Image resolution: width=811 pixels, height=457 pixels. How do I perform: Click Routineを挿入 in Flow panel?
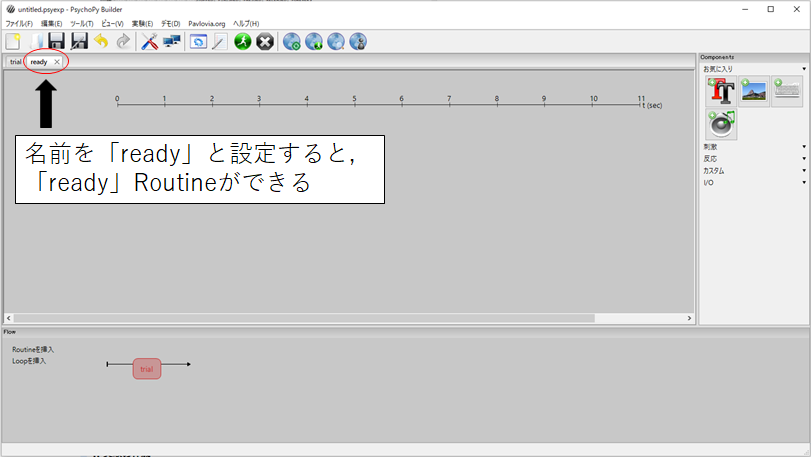(x=33, y=349)
